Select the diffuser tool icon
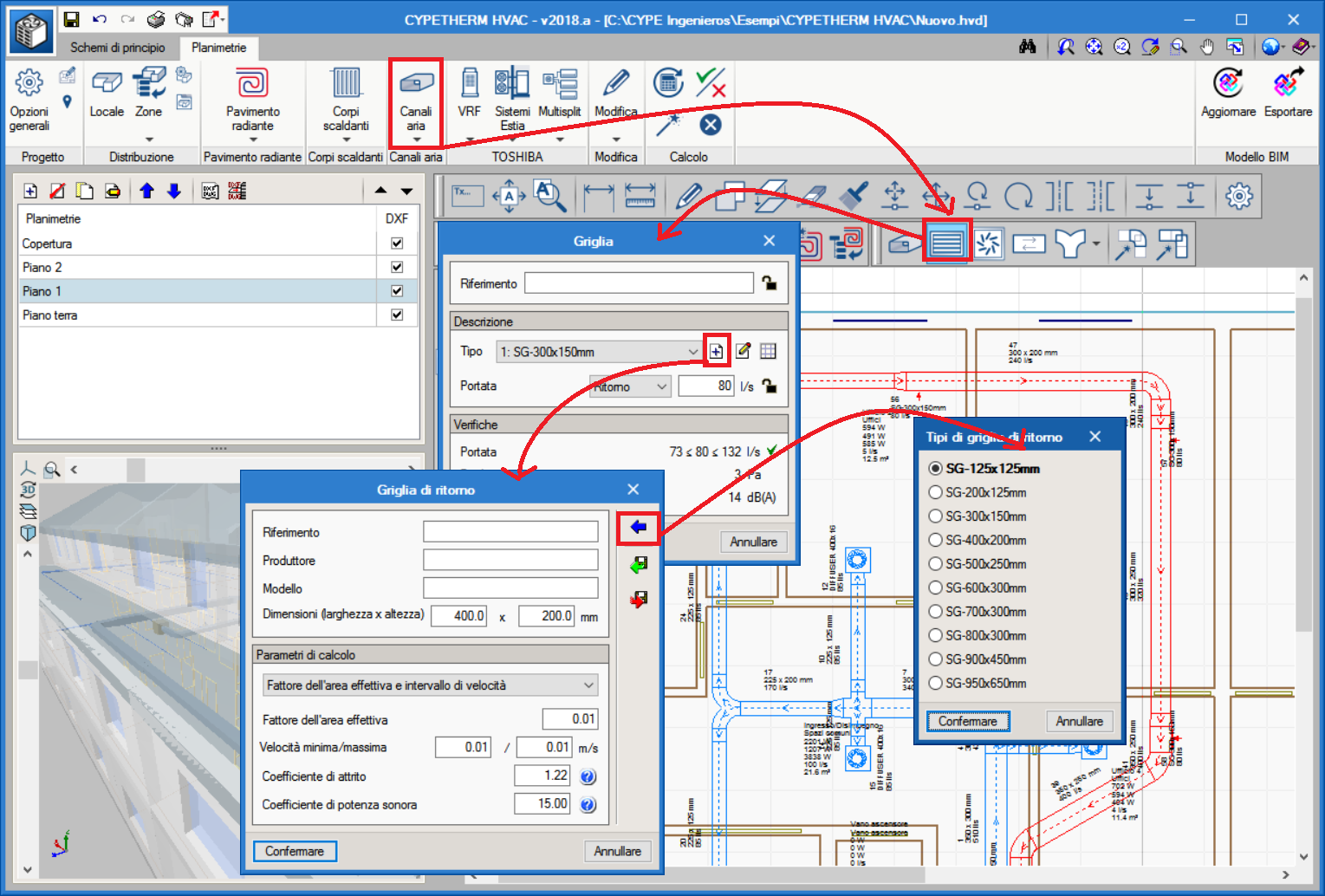This screenshot has height=896, width=1325. coord(988,244)
